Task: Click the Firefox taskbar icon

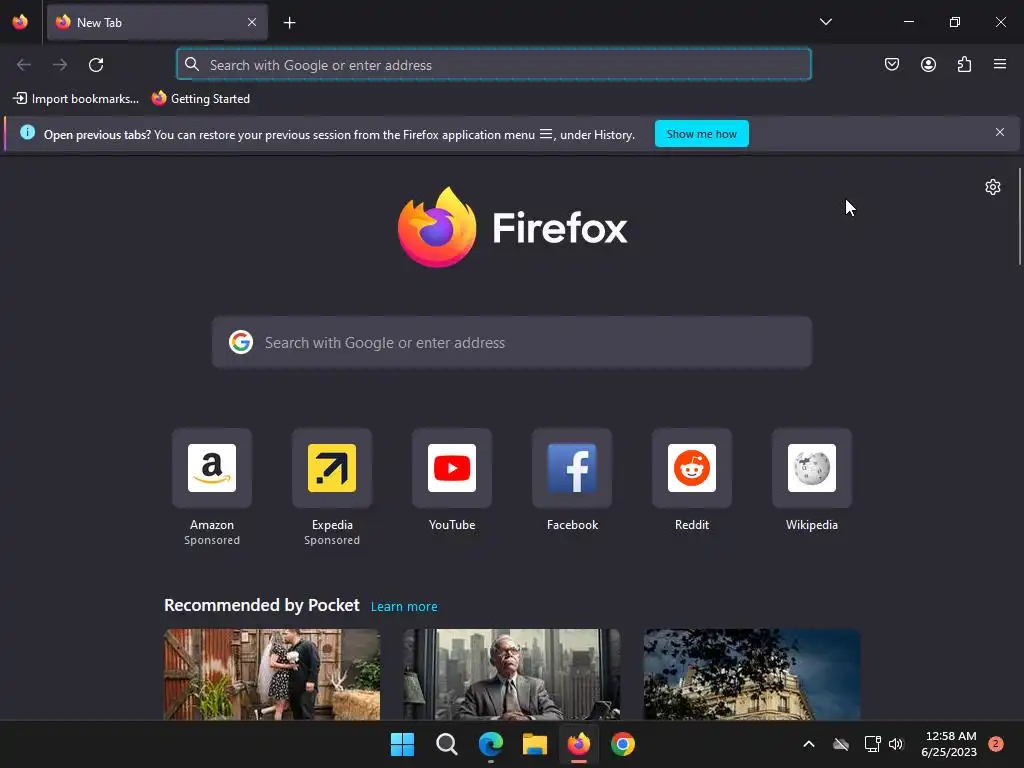Action: coord(579,744)
